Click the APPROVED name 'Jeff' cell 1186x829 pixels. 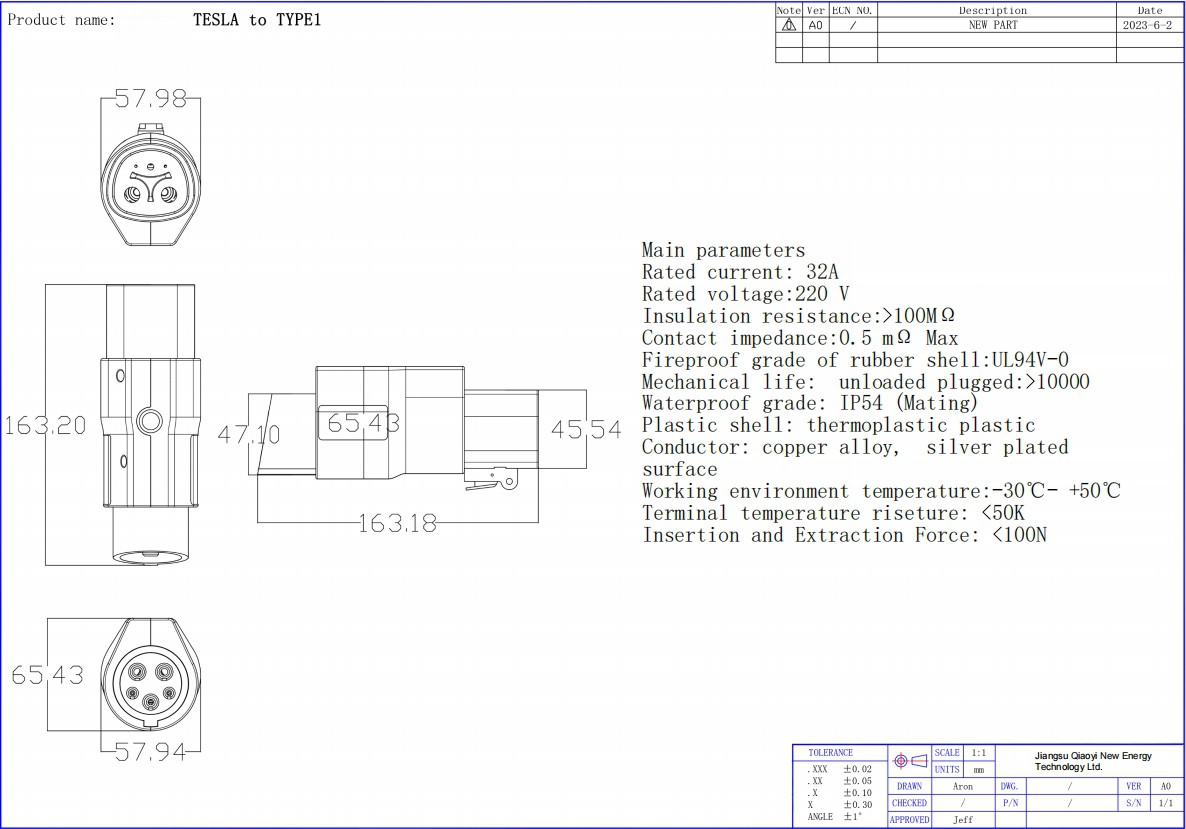pyautogui.click(x=962, y=820)
